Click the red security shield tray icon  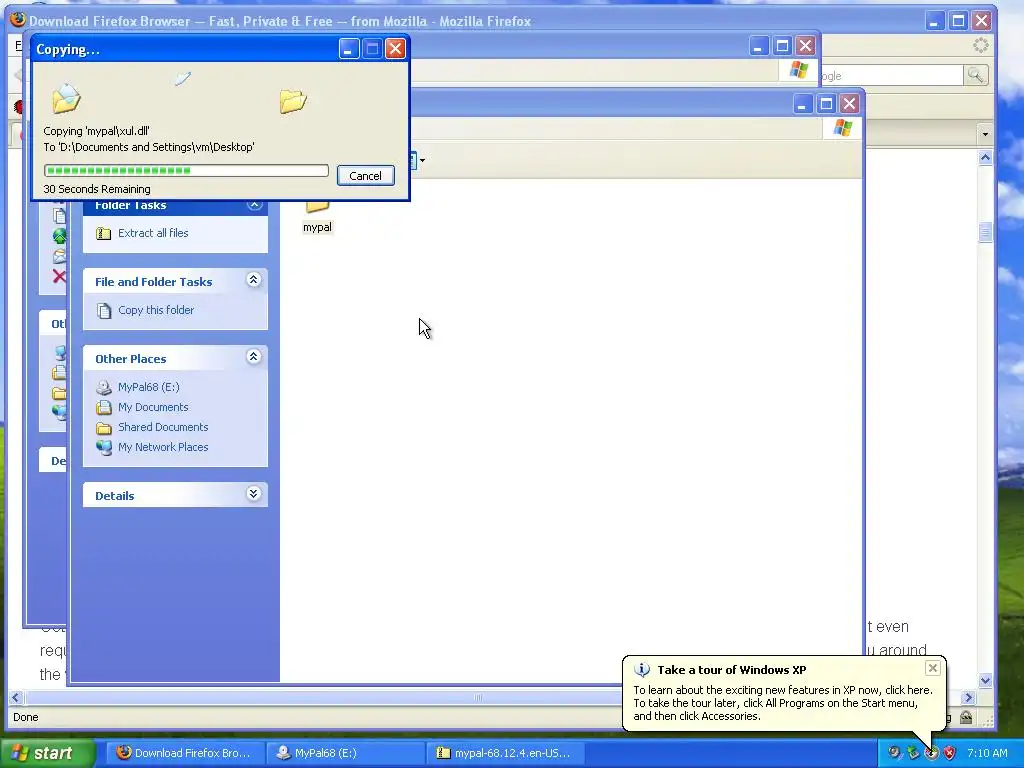coord(950,753)
